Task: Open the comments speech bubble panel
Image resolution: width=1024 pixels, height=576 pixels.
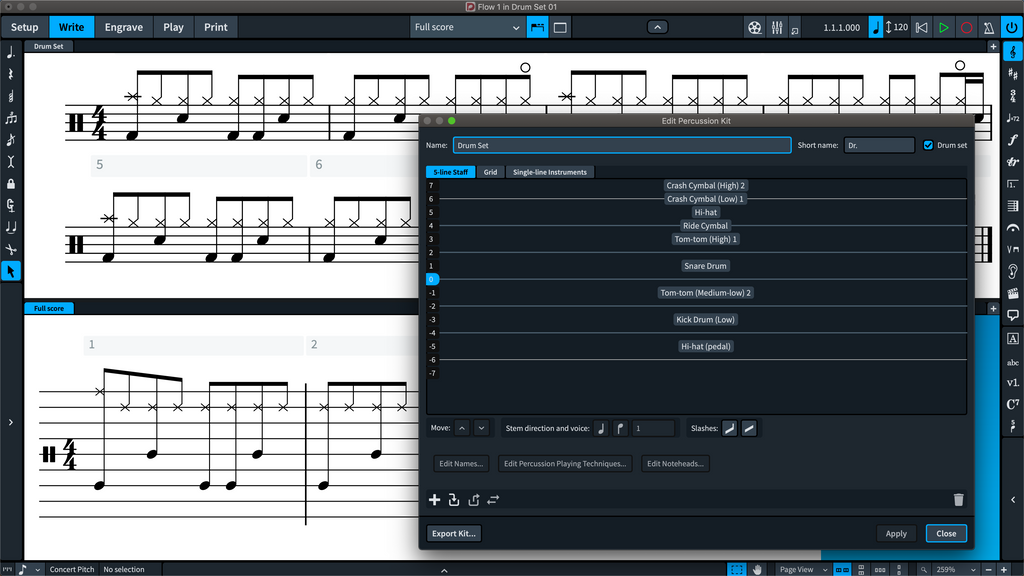Action: point(1013,315)
